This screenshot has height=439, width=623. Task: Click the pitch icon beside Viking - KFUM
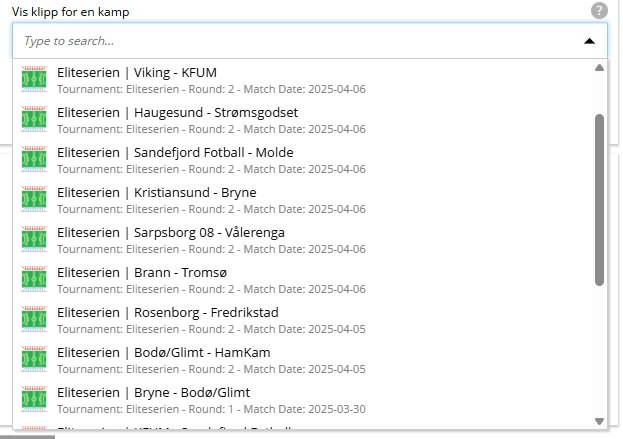pyautogui.click(x=34, y=79)
